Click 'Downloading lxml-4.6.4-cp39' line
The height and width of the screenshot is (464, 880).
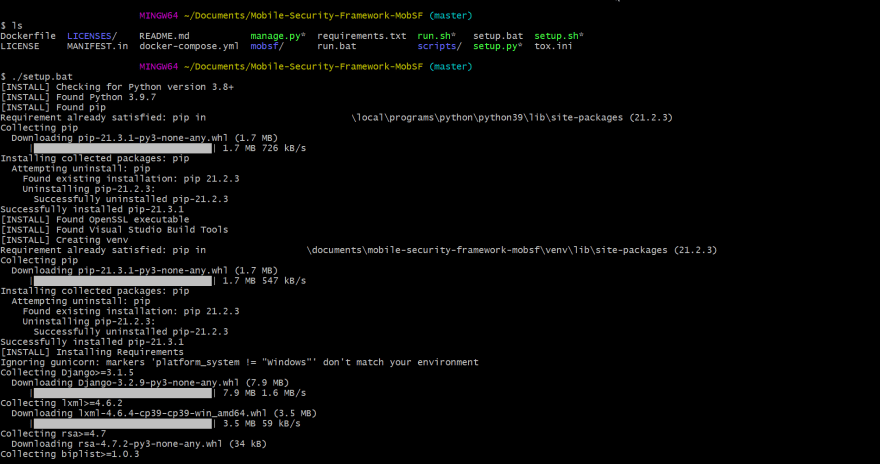tap(164, 414)
